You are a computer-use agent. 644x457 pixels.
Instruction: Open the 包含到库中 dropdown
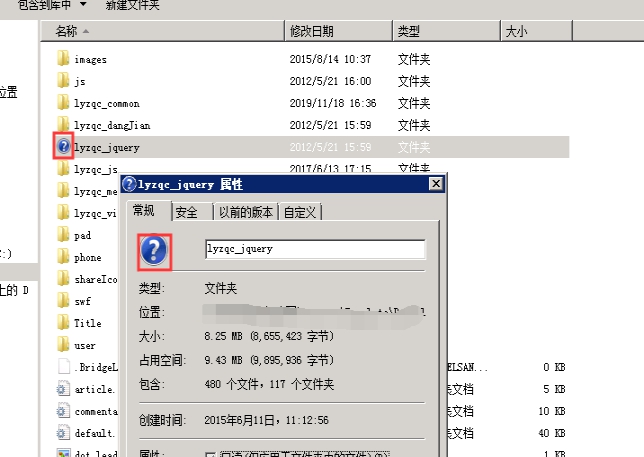[x=74, y=6]
